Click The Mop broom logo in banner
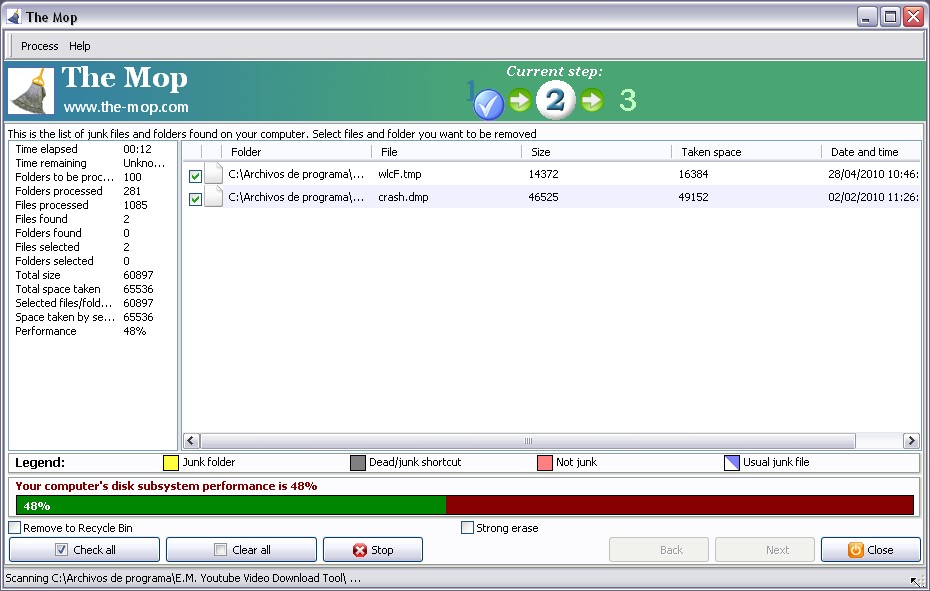 (x=31, y=91)
